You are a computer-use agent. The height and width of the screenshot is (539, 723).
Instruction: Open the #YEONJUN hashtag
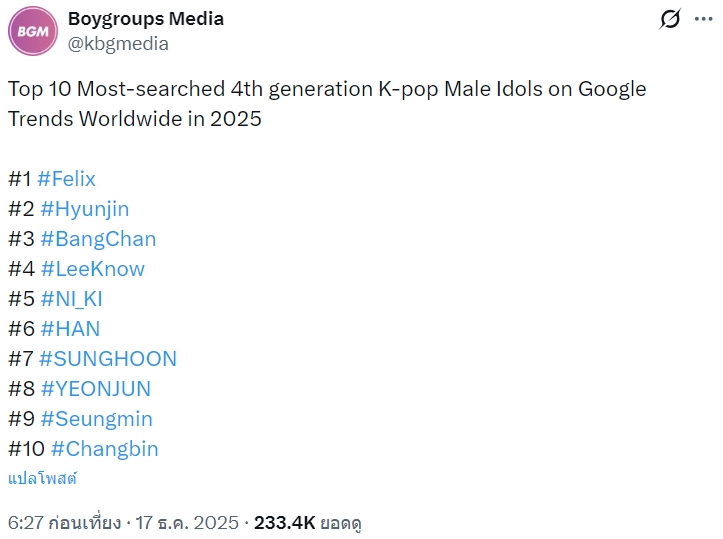(96, 389)
